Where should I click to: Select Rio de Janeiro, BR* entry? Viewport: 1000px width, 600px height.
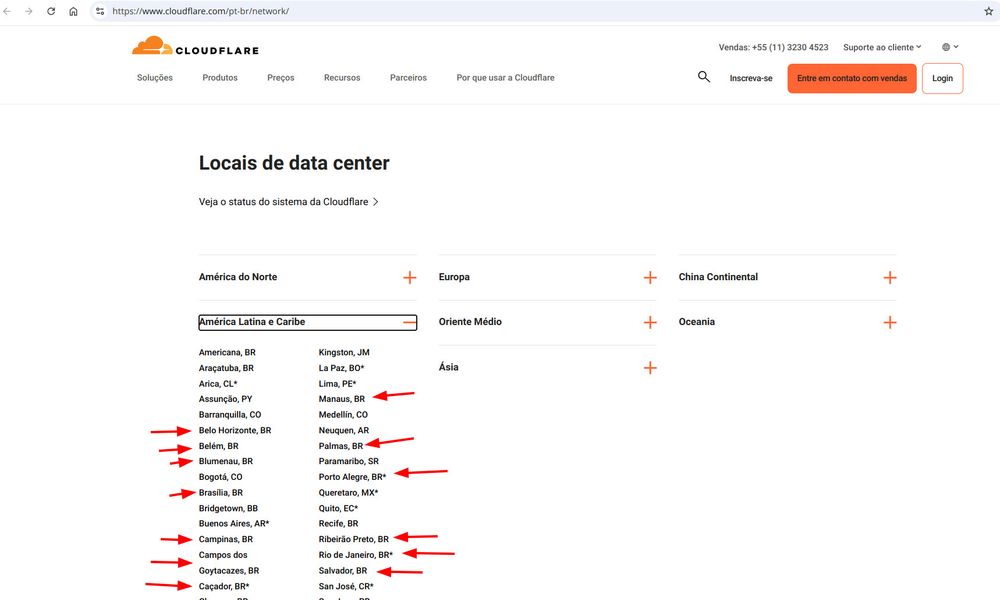(x=356, y=555)
